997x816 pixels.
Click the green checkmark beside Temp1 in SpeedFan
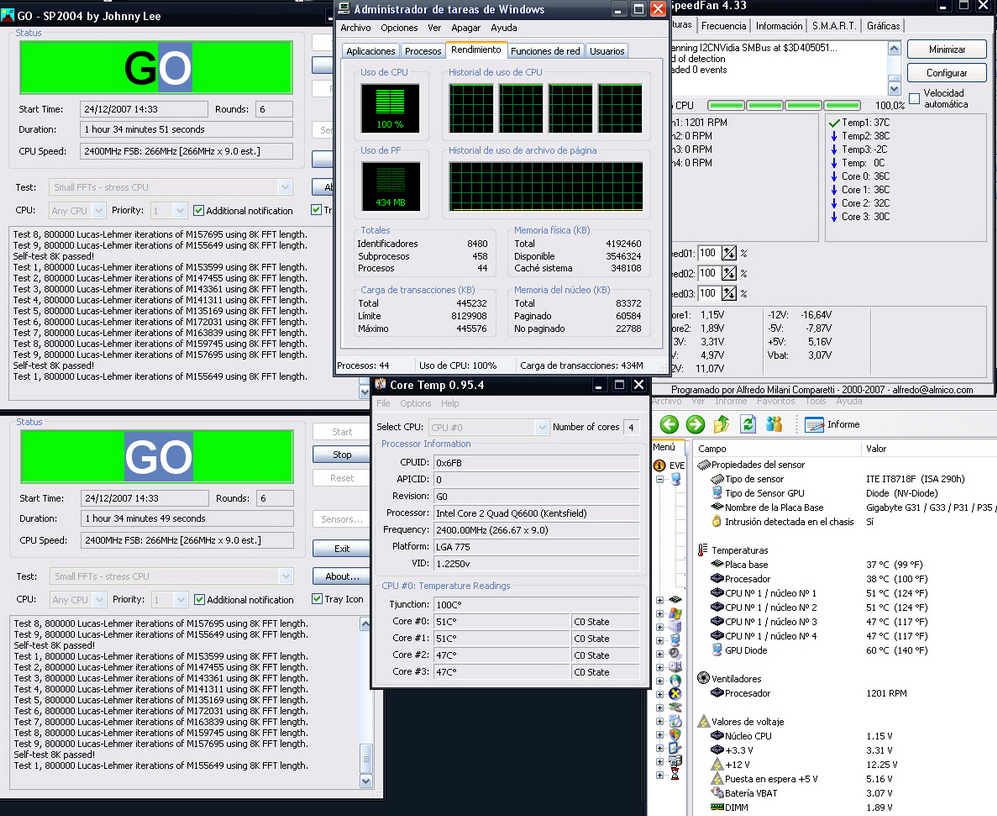point(834,122)
